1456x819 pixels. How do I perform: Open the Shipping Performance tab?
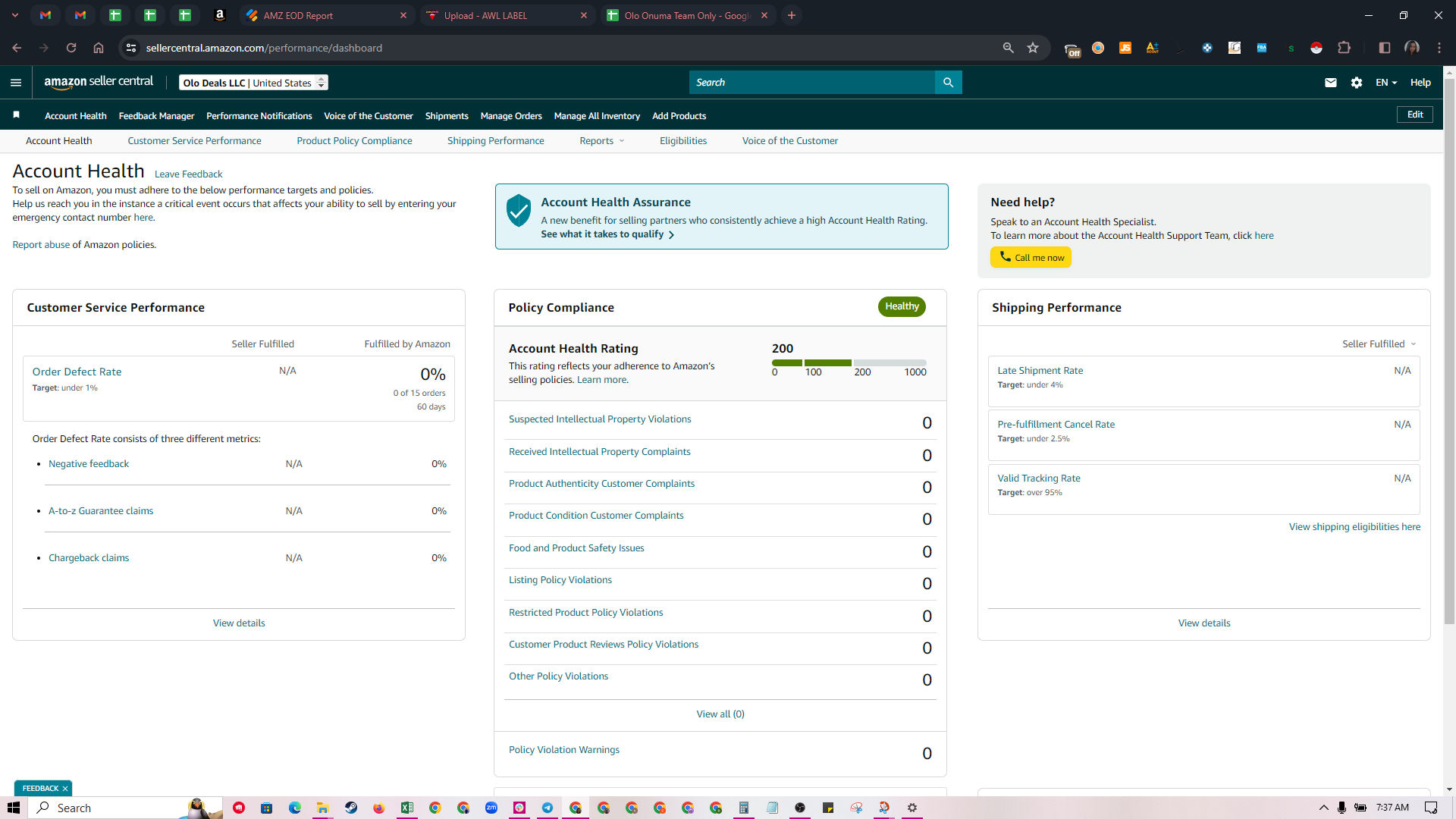coord(495,141)
